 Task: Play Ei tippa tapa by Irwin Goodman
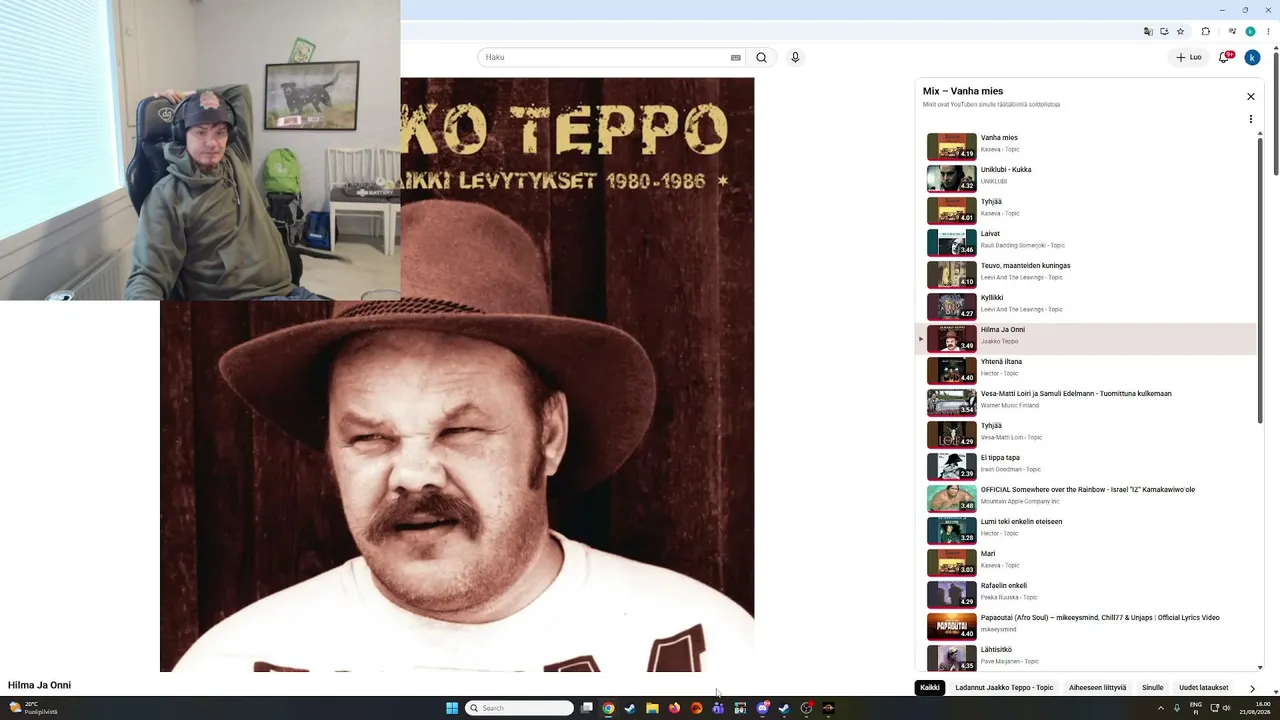(x=1085, y=466)
